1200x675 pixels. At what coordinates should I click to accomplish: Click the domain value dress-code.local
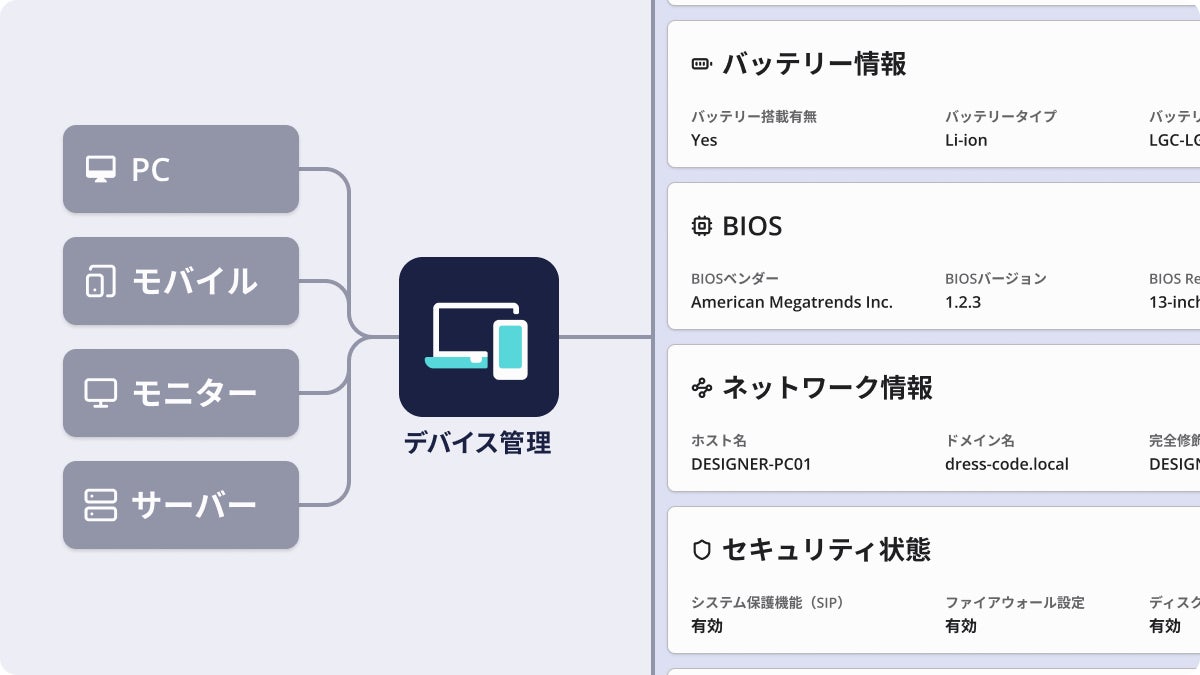1007,464
